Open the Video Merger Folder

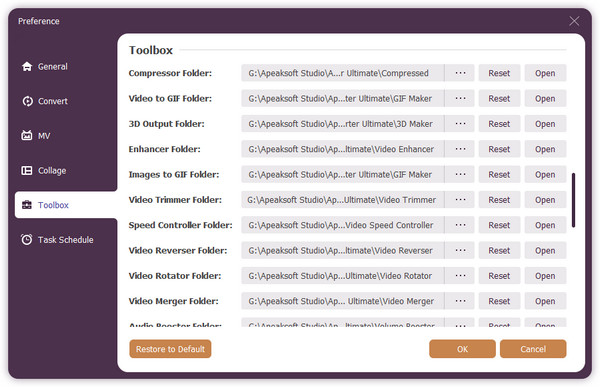click(x=545, y=301)
